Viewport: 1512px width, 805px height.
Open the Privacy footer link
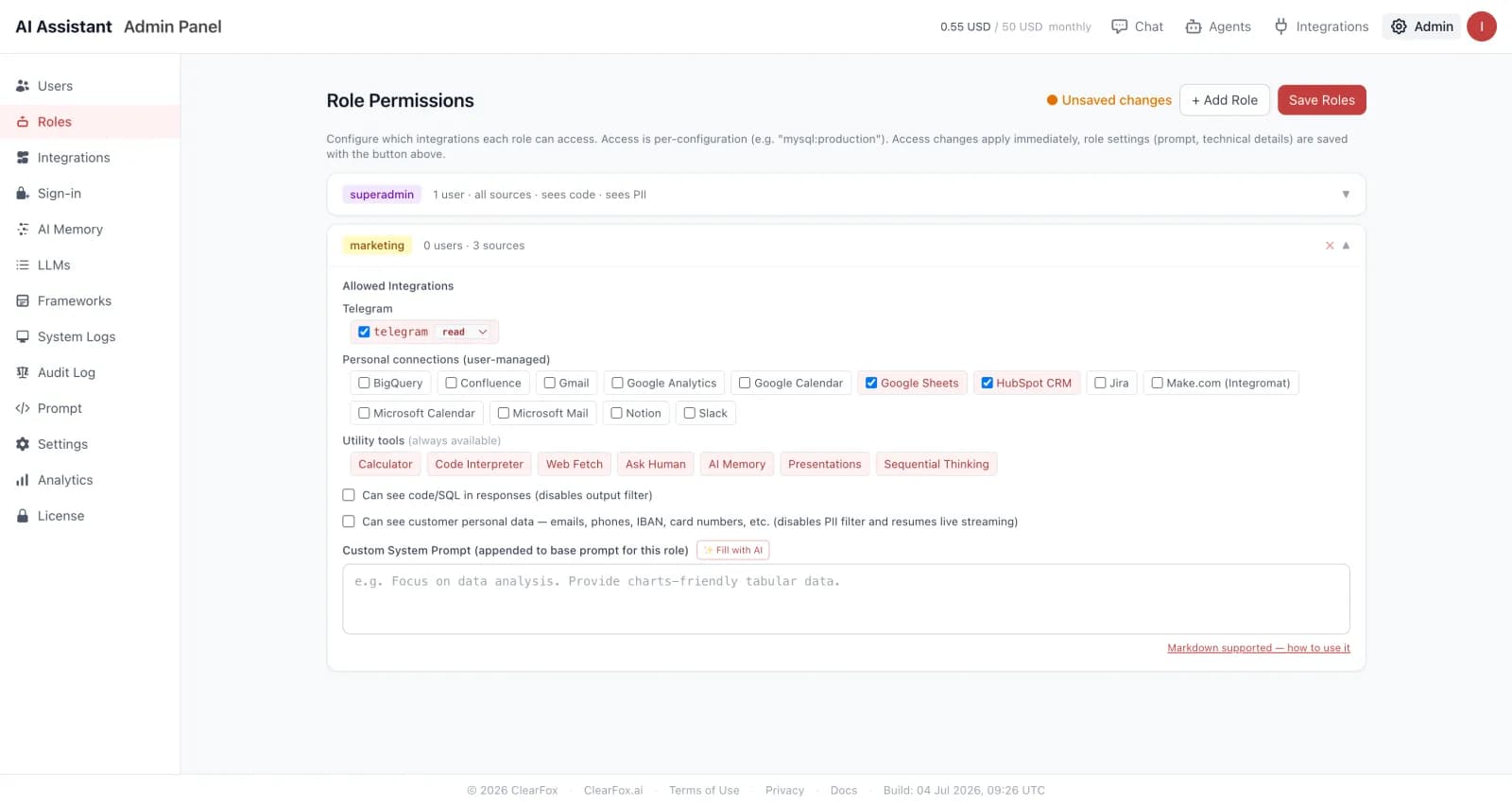coord(784,791)
